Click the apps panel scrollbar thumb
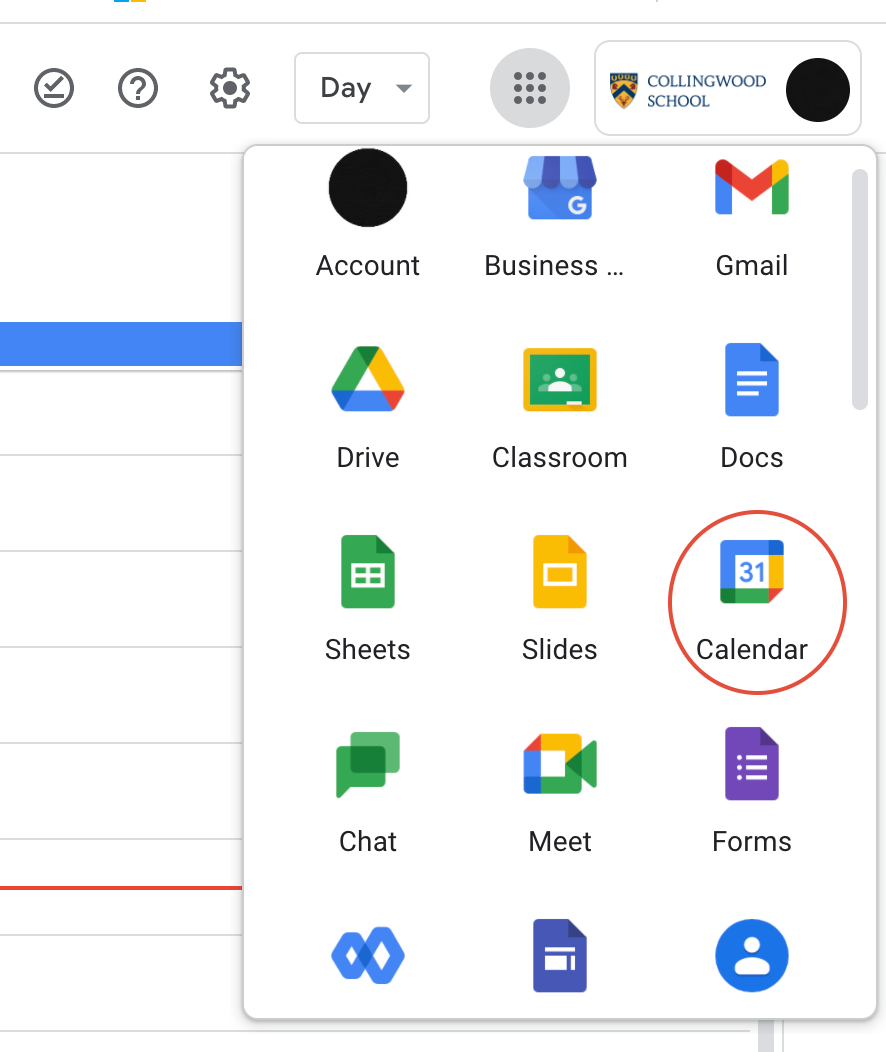This screenshot has height=1052, width=886. click(x=860, y=289)
